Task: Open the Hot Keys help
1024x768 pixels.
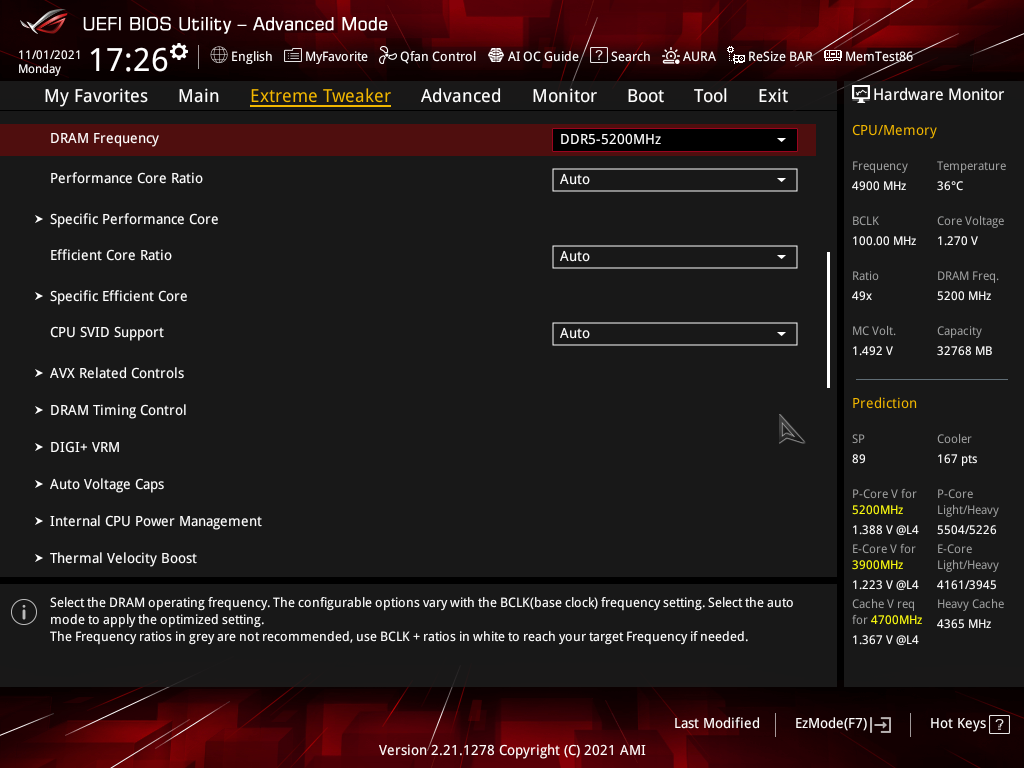Action: (969, 724)
